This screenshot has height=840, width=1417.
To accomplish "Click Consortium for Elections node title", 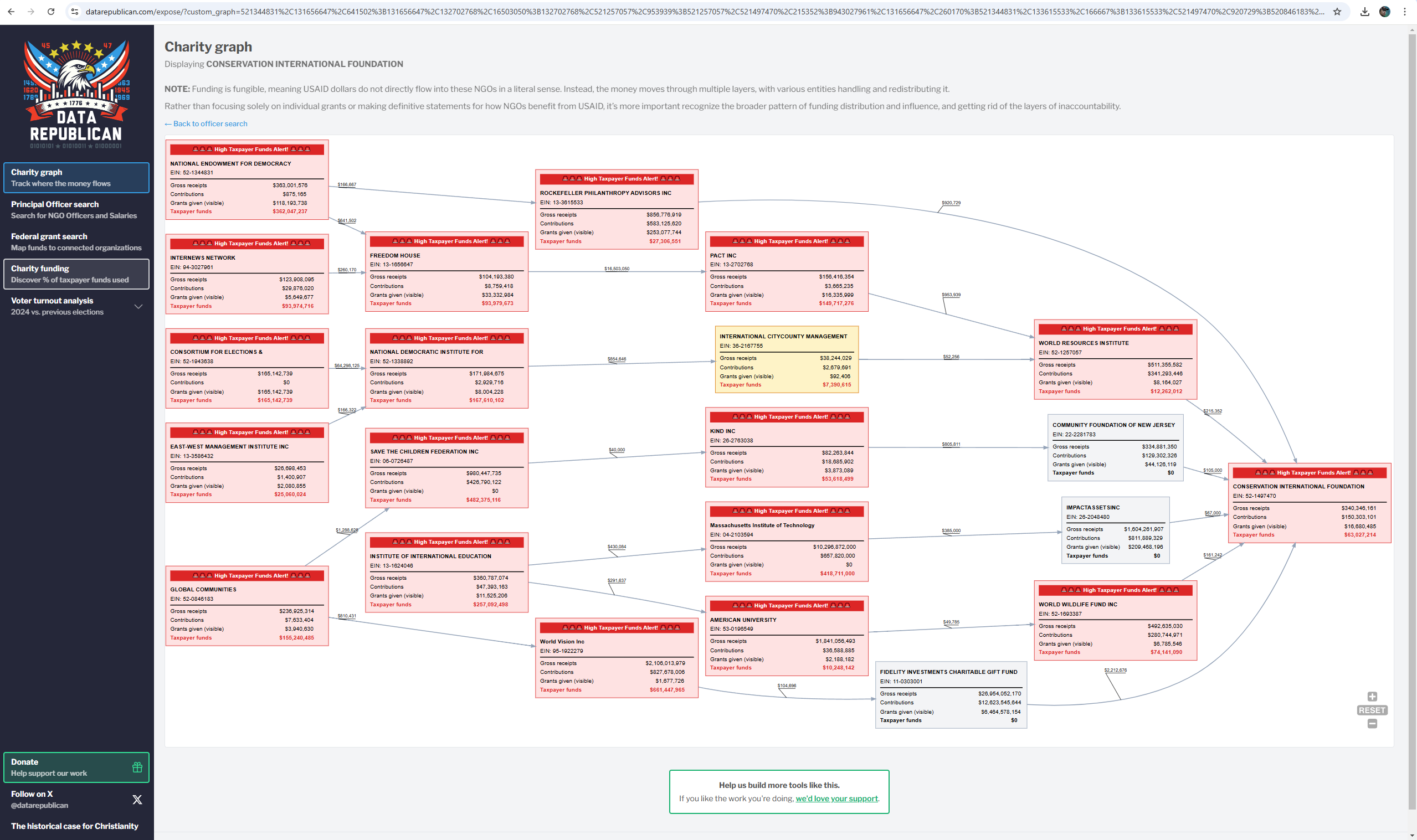I will coord(216,352).
